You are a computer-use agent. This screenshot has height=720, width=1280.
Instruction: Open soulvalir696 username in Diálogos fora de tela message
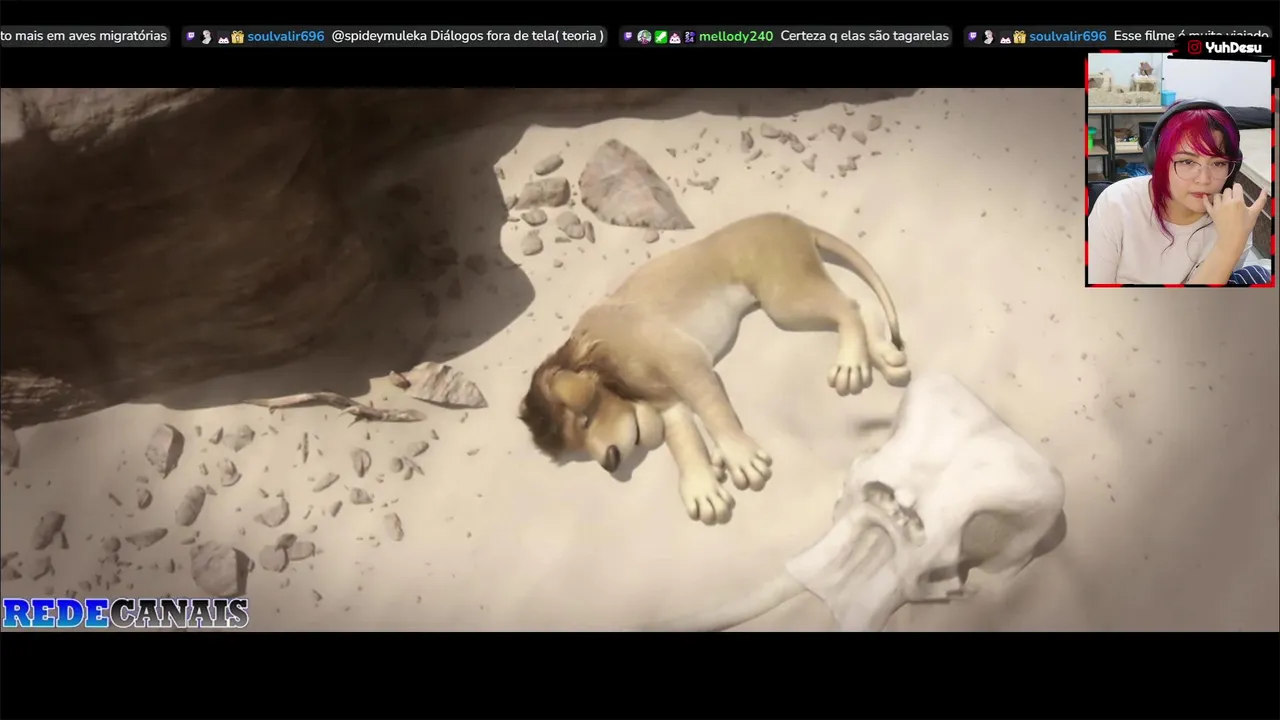286,36
